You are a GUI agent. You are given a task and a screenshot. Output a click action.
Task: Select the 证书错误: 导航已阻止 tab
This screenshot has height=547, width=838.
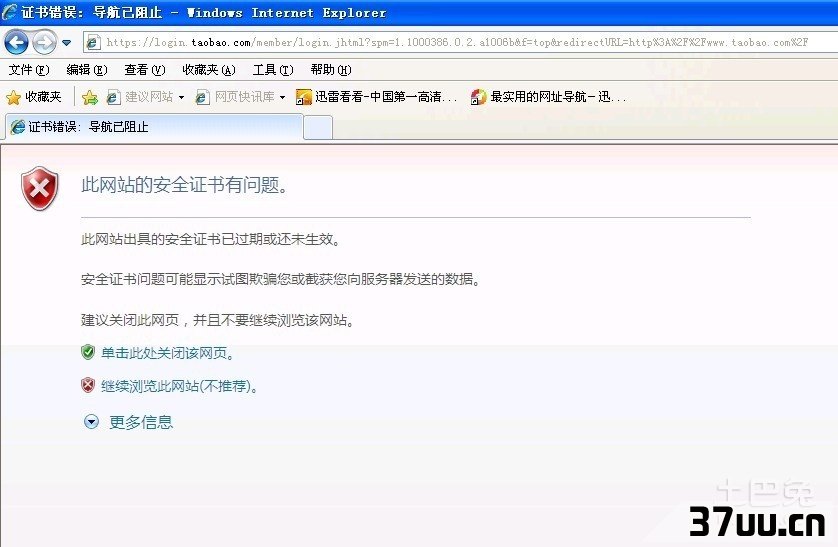click(x=154, y=127)
